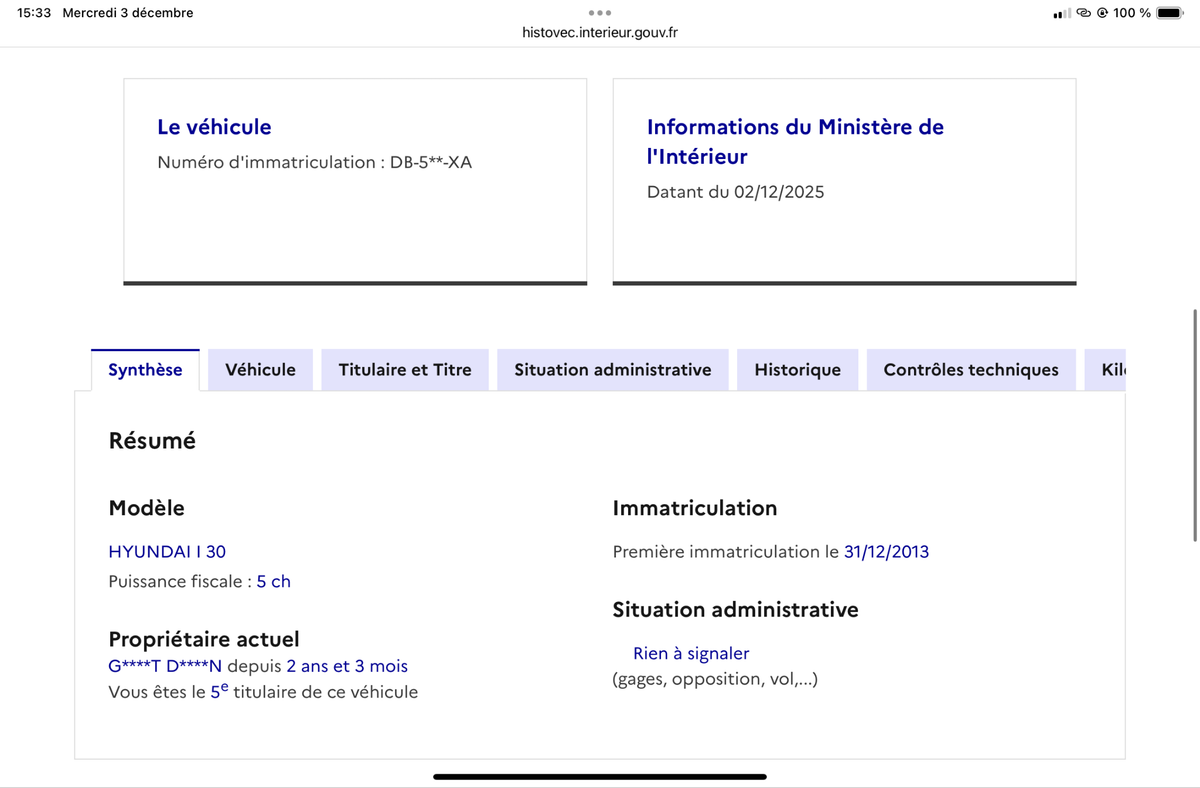Click the 31/12/2013 registration date

tap(886, 551)
